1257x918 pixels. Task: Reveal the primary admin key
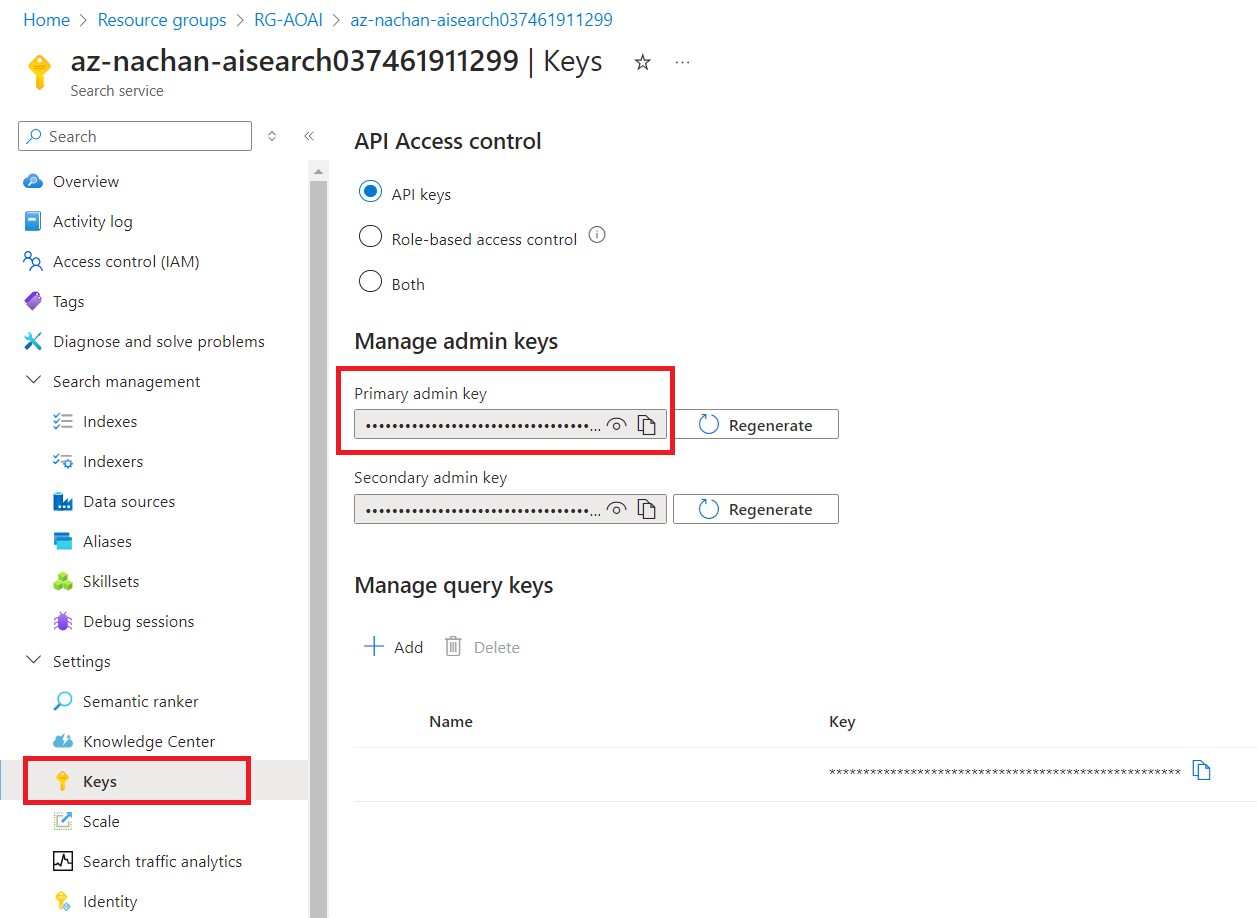618,425
